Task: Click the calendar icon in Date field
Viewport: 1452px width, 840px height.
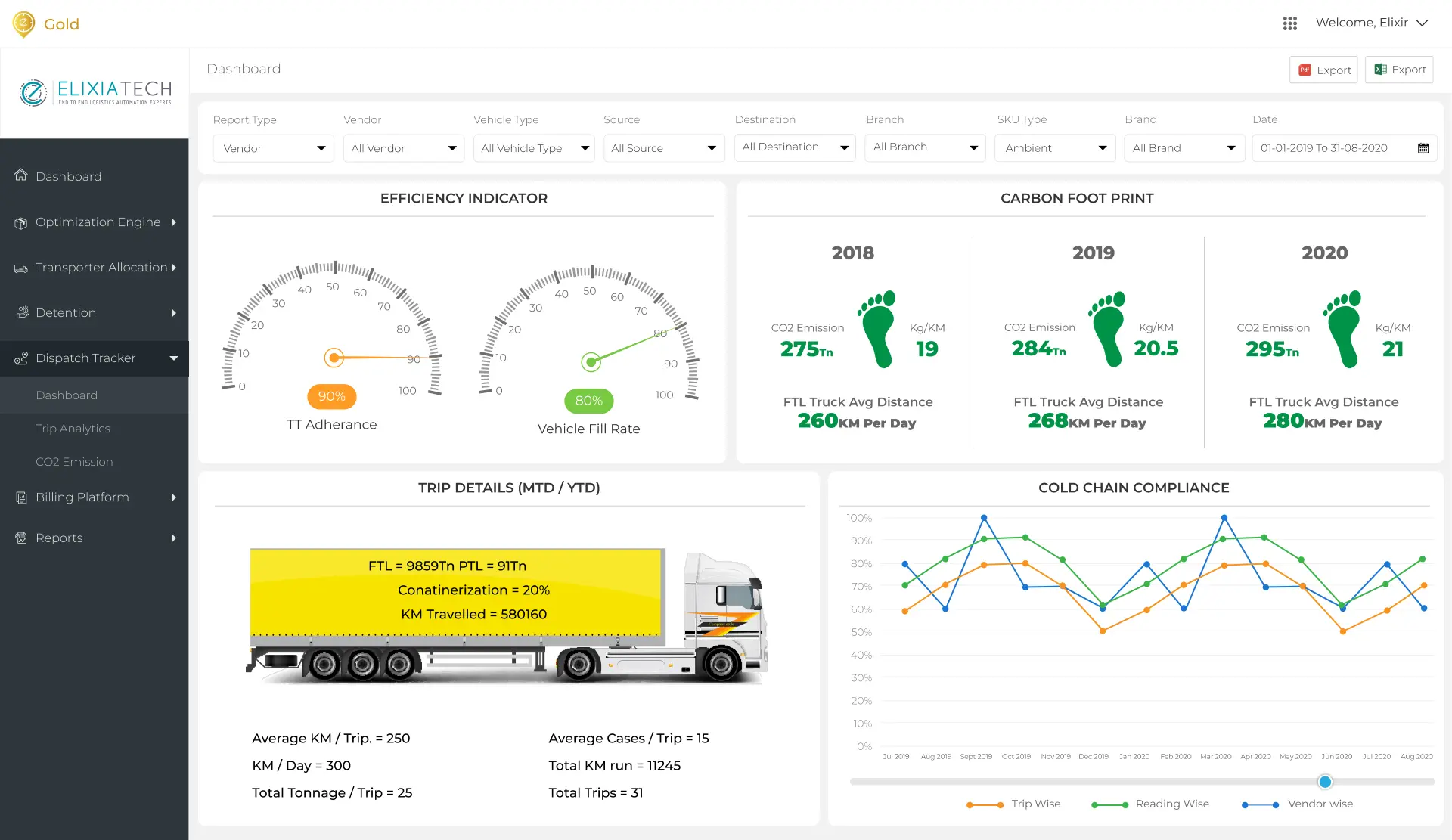Action: click(1423, 148)
